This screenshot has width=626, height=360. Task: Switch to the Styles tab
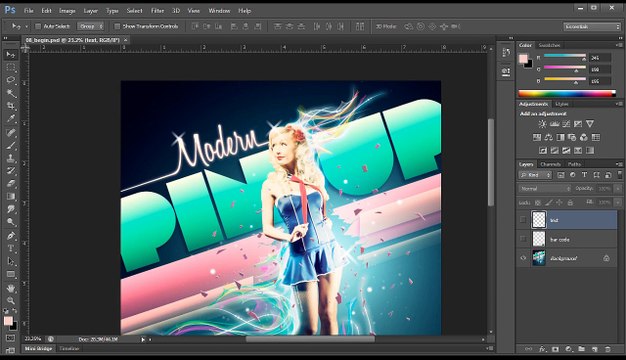tap(562, 104)
